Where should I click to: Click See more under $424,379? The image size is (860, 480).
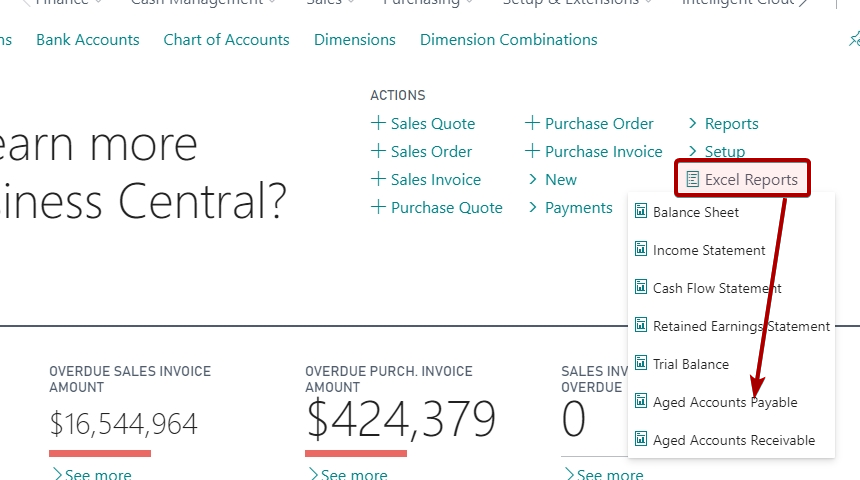click(x=354, y=474)
